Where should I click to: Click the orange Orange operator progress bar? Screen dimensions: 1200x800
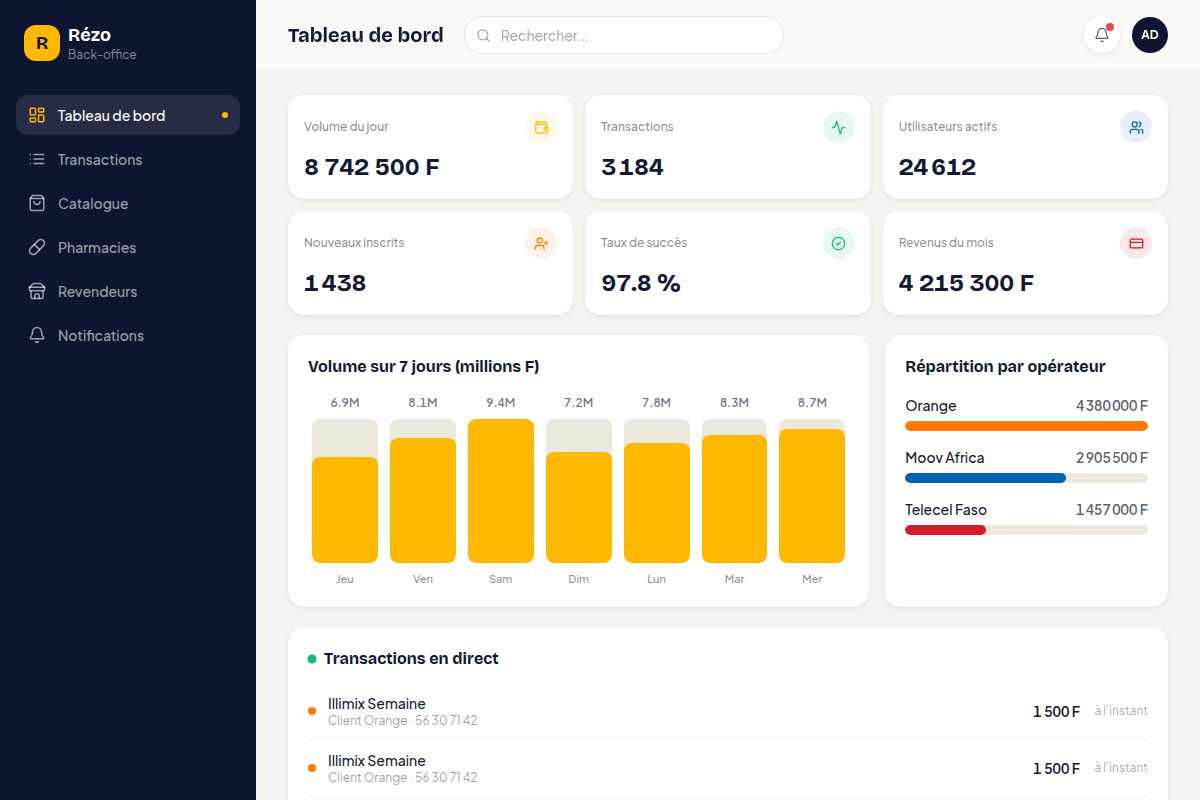1026,426
